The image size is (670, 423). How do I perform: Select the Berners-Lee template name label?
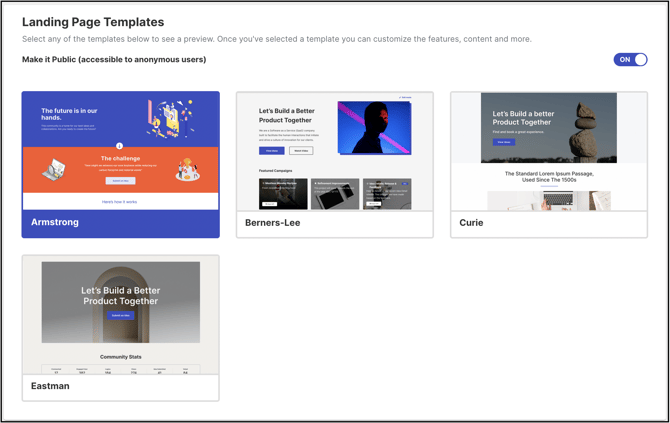(273, 223)
